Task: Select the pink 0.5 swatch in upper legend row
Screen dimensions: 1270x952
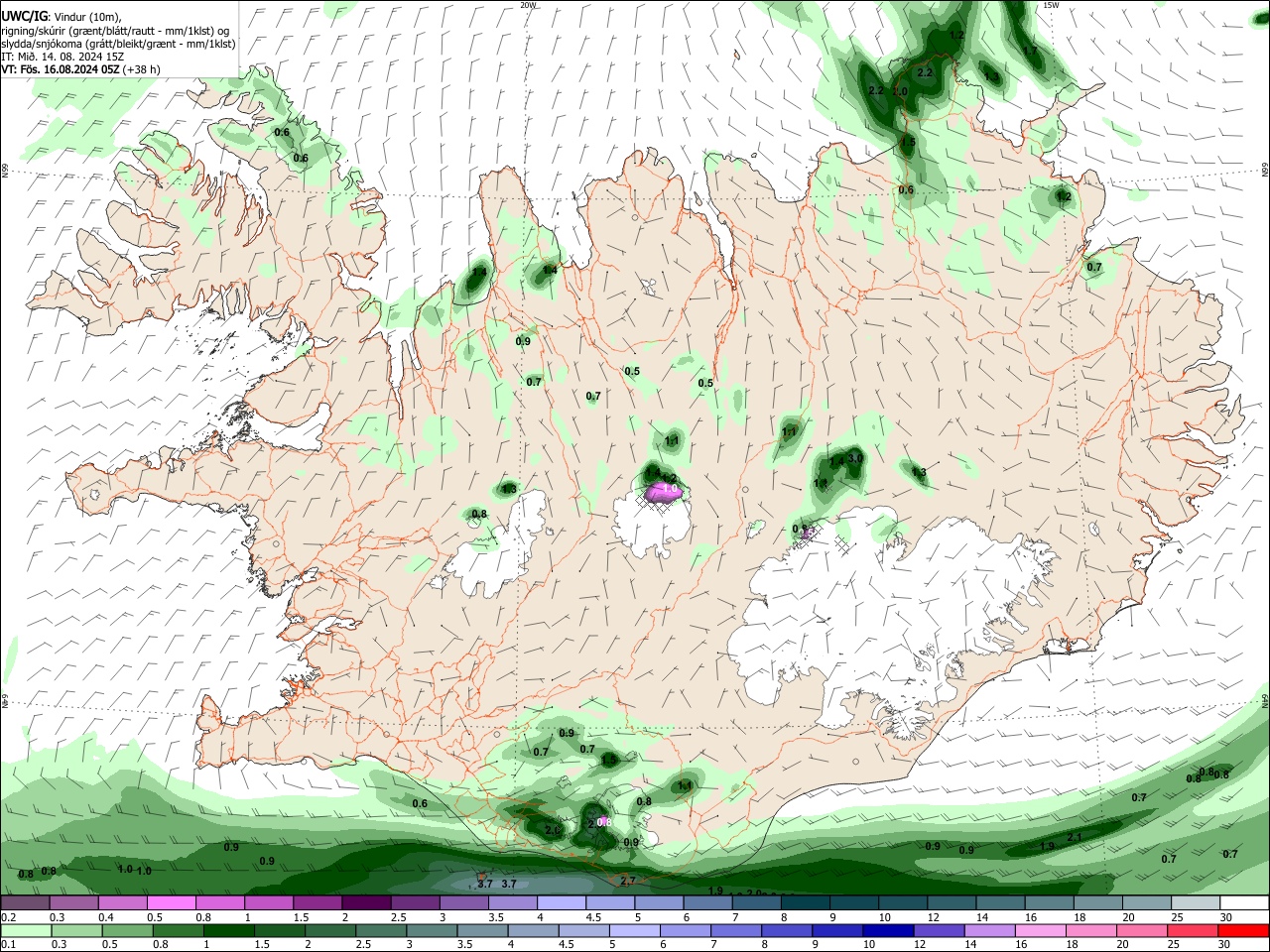Action: (172, 902)
